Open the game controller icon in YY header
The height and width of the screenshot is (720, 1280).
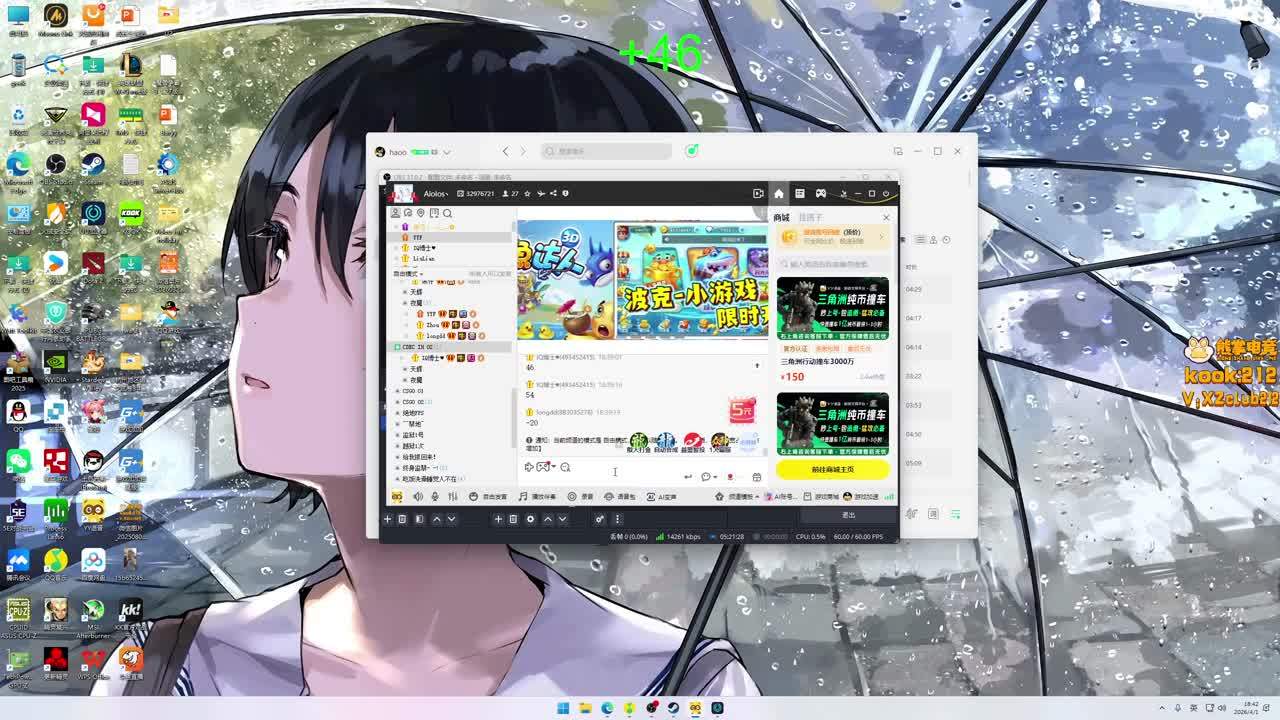pos(820,194)
